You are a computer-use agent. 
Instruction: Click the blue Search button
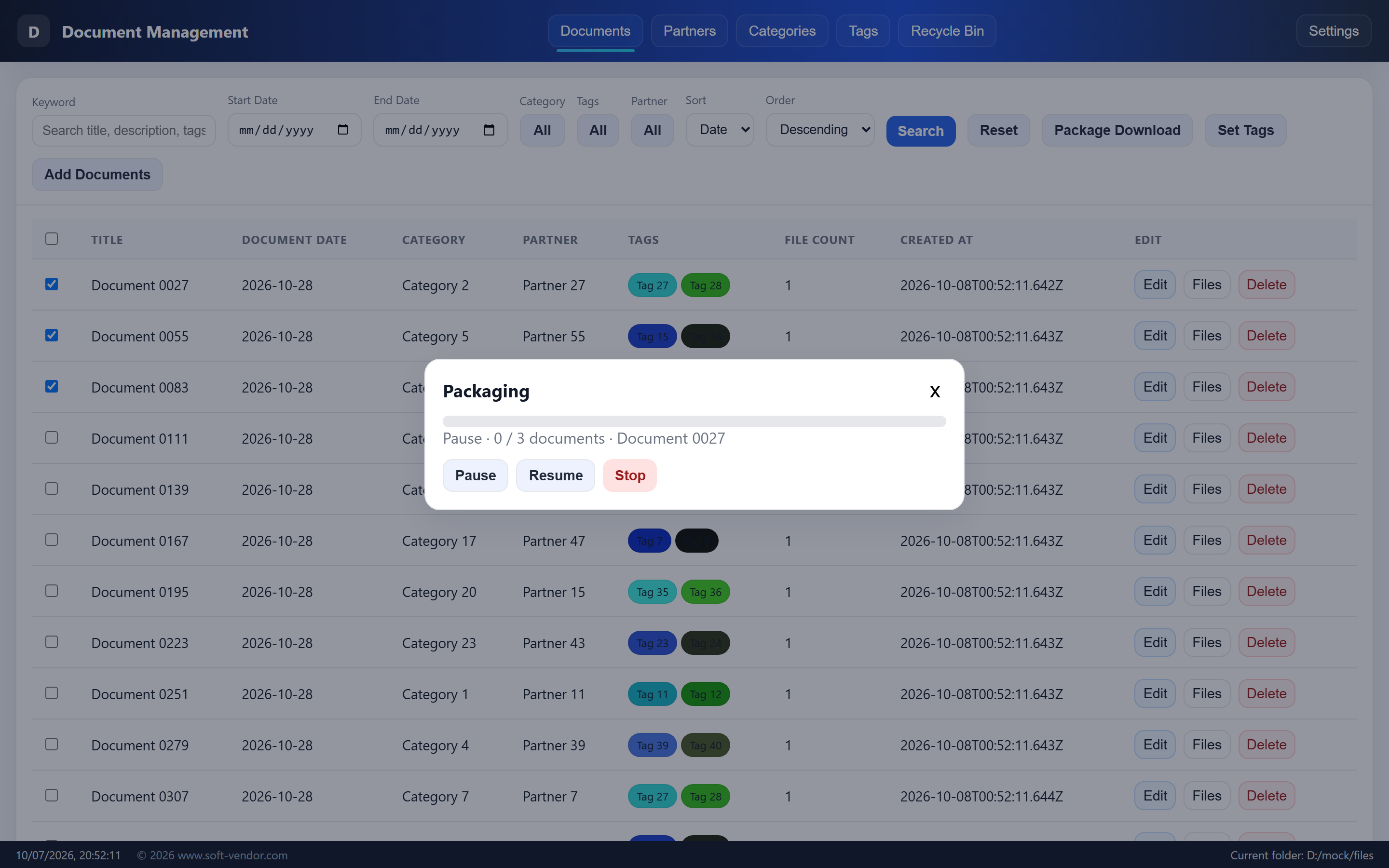[921, 131]
